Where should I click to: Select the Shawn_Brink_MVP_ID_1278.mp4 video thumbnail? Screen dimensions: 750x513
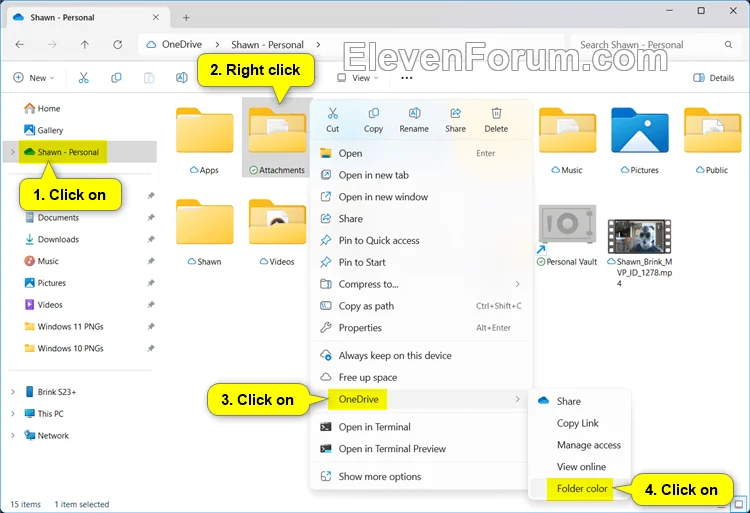tap(640, 236)
